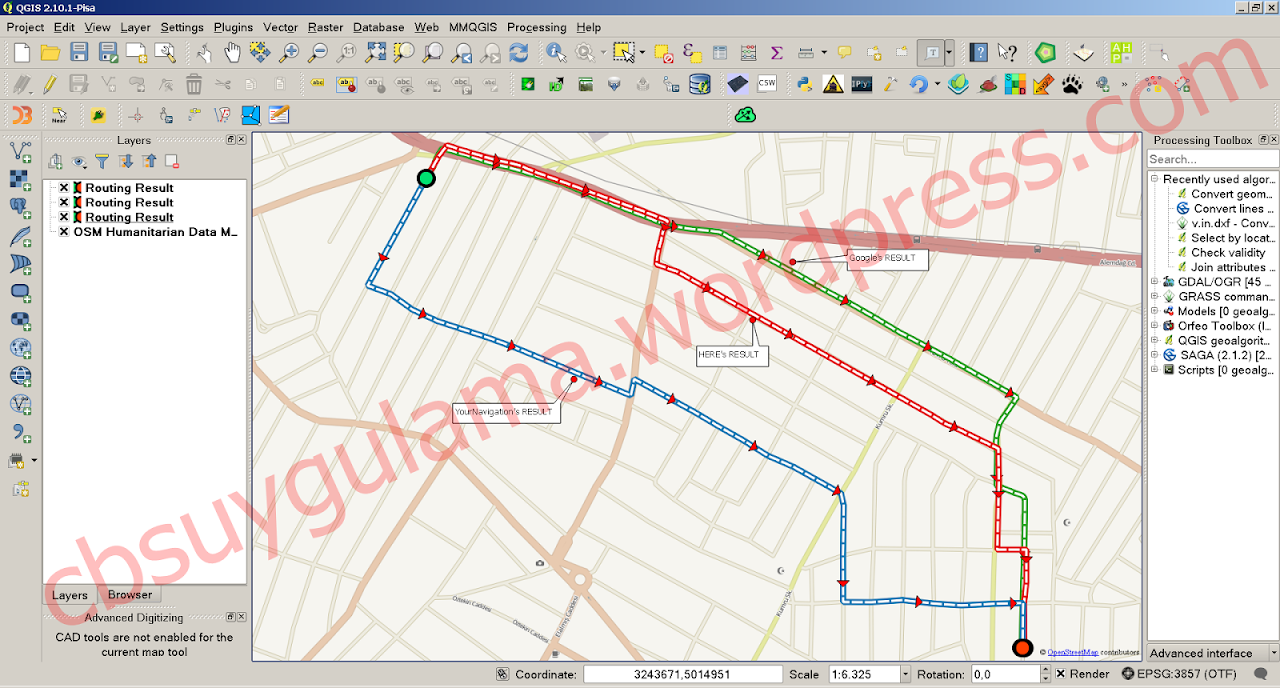Click the Refresh map icon

point(518,52)
